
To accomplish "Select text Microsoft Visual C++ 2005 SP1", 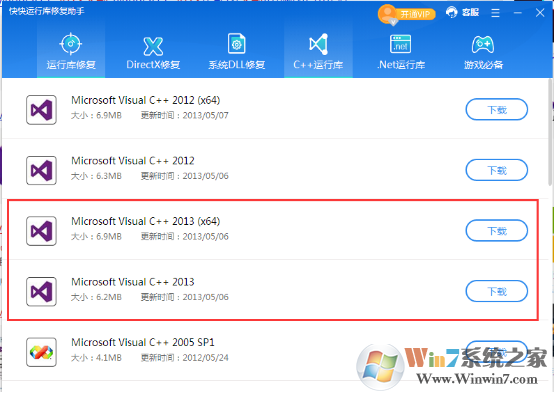I will [143, 342].
